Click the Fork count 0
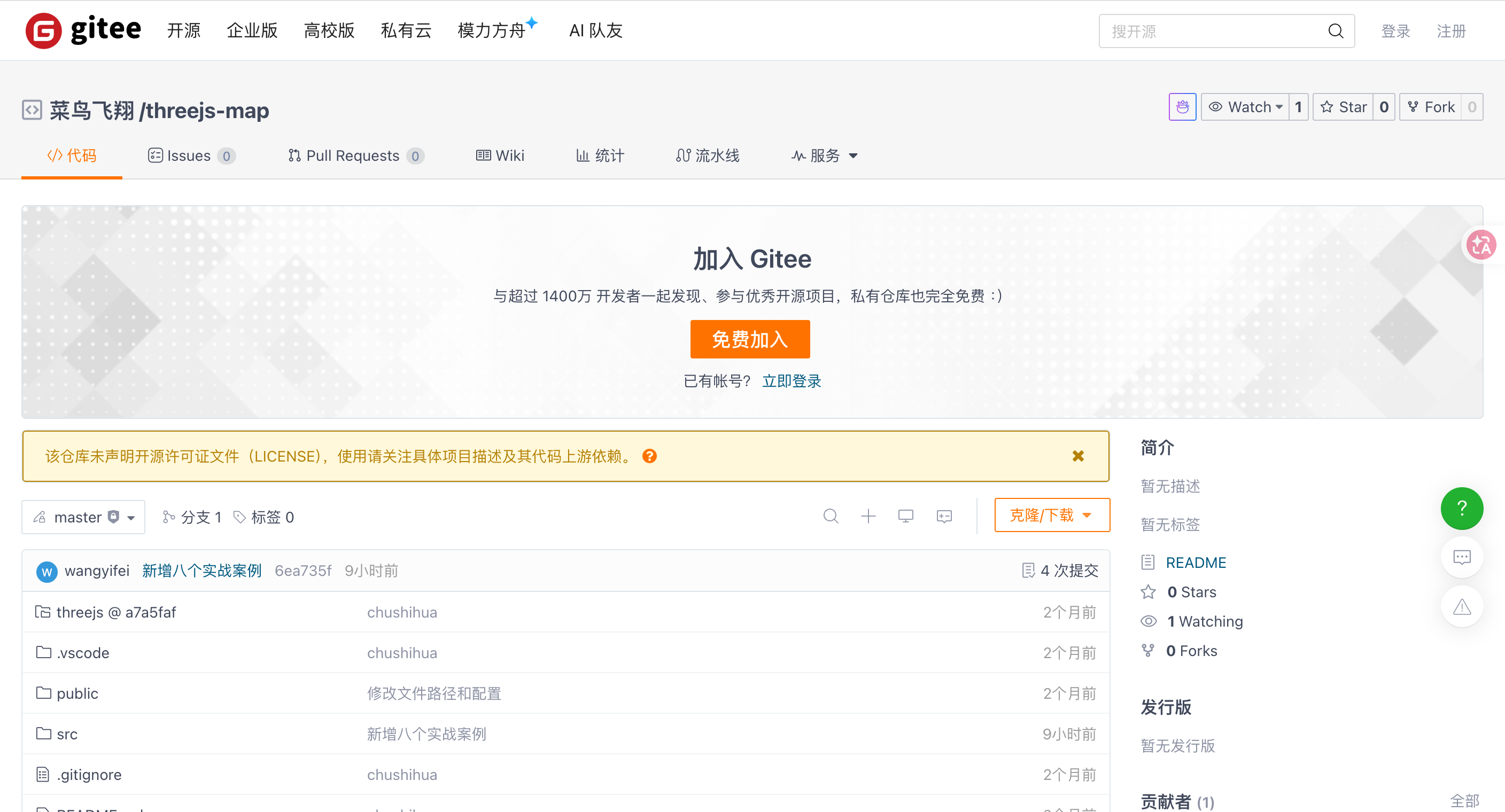This screenshot has height=812, width=1505. pos(1472,107)
